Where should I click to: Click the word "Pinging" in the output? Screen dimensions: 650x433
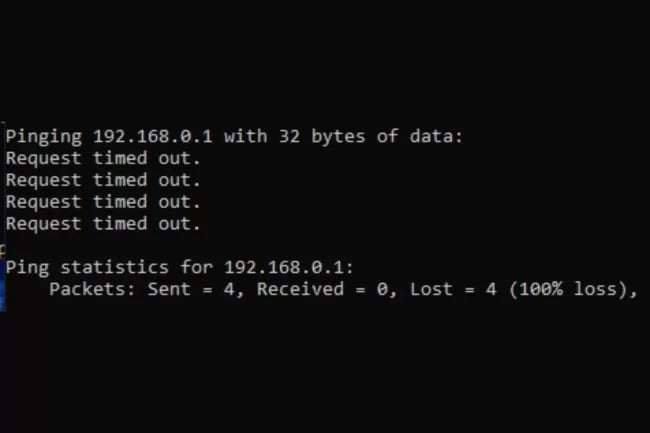pos(44,137)
